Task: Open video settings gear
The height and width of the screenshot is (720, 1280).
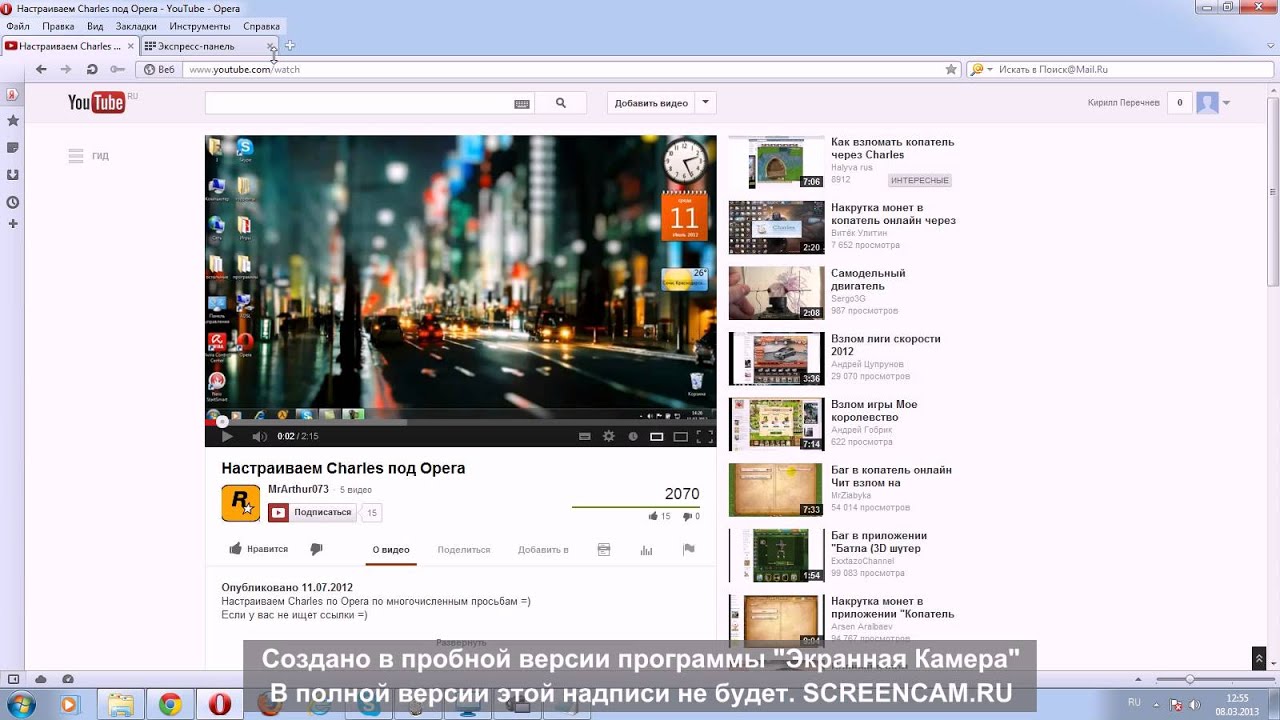Action: click(608, 436)
